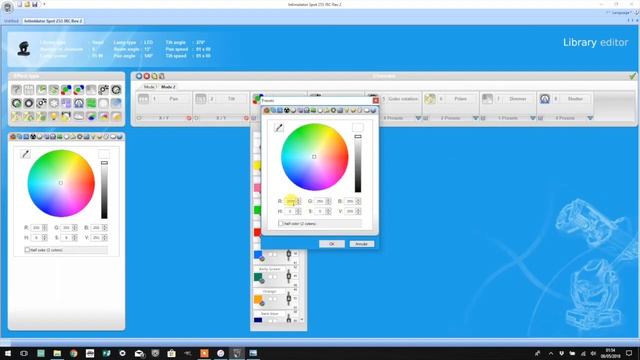This screenshot has width=640, height=360.
Task: Remove the Tilt channel via its red circle
Action: (246, 118)
